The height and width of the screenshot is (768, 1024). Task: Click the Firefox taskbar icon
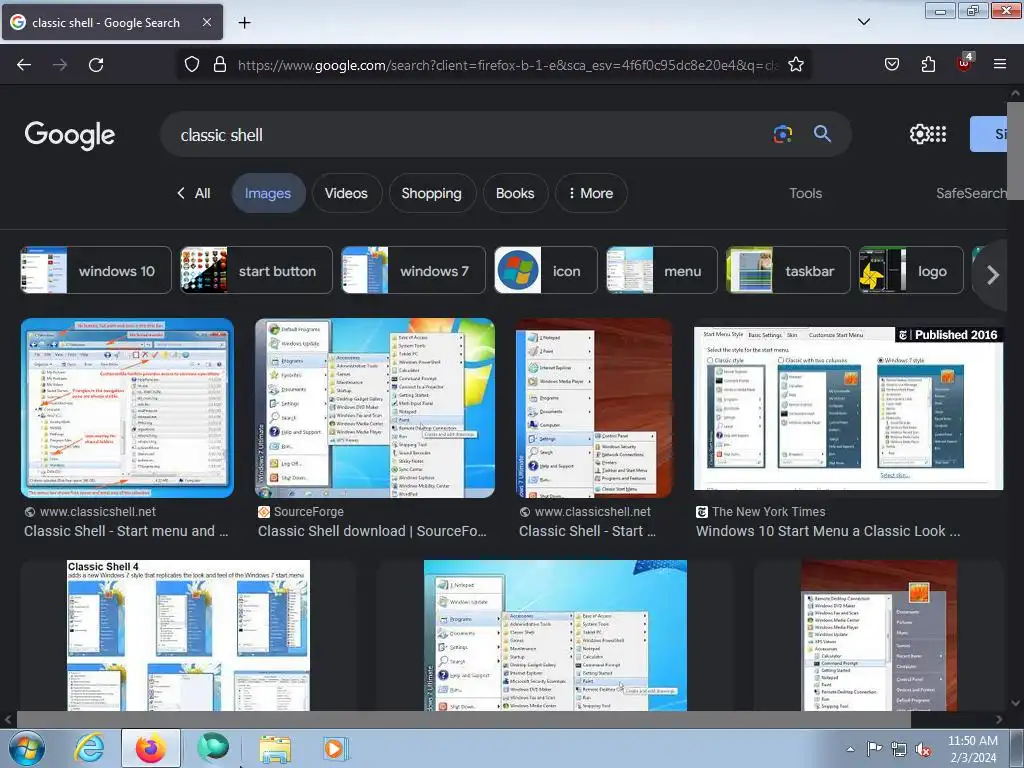[150, 748]
